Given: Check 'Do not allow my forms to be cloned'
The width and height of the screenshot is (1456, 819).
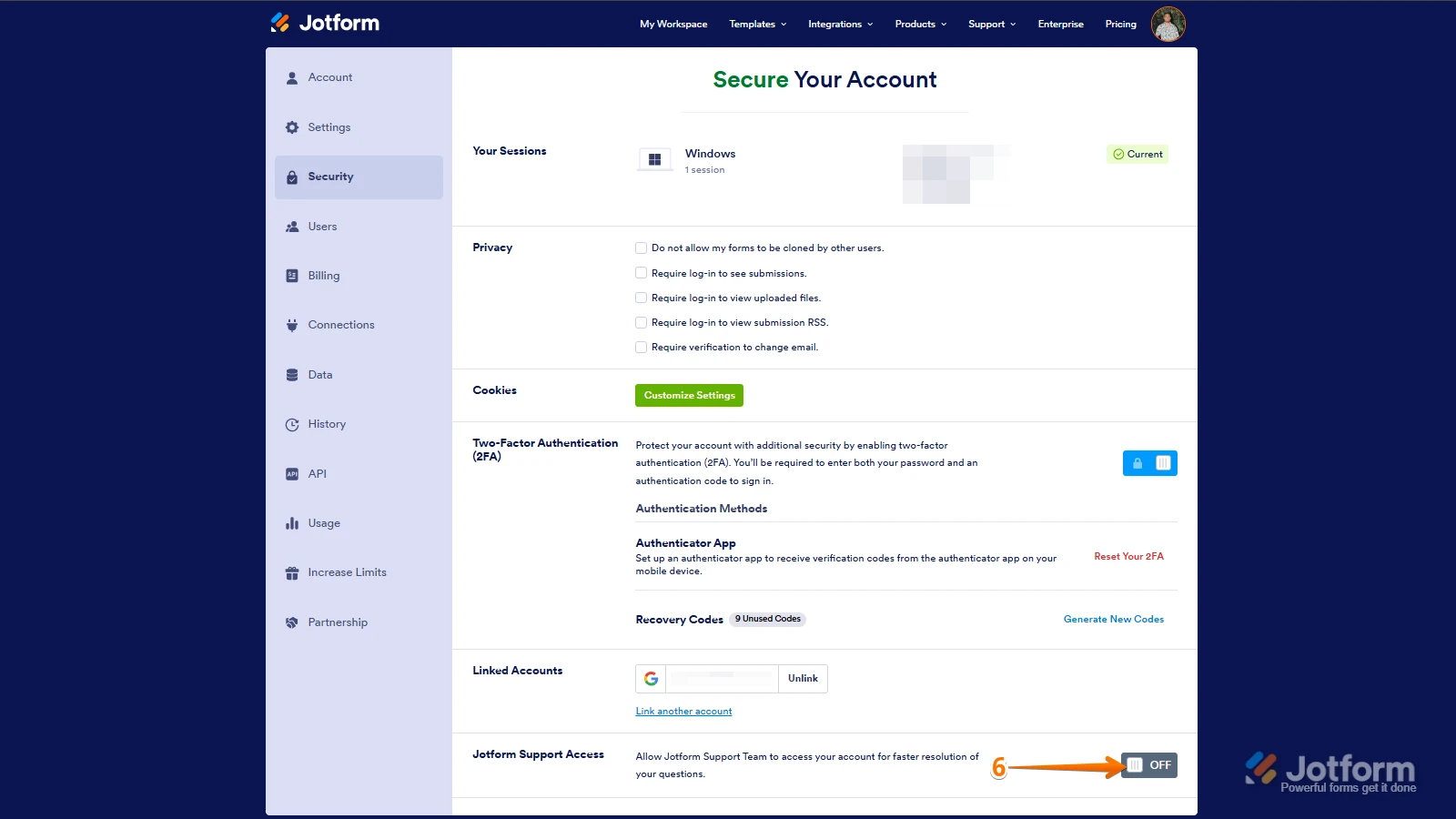Looking at the screenshot, I should 642,248.
